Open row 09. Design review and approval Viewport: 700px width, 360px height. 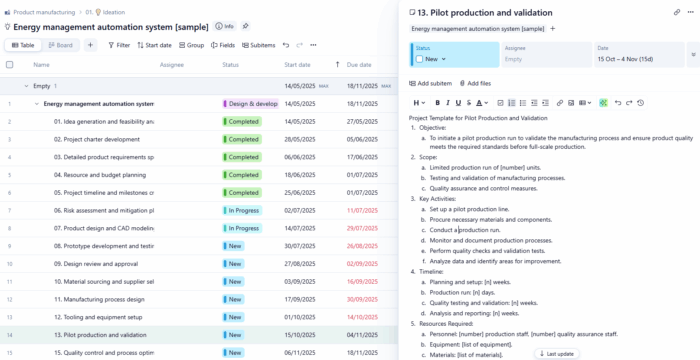pos(96,264)
